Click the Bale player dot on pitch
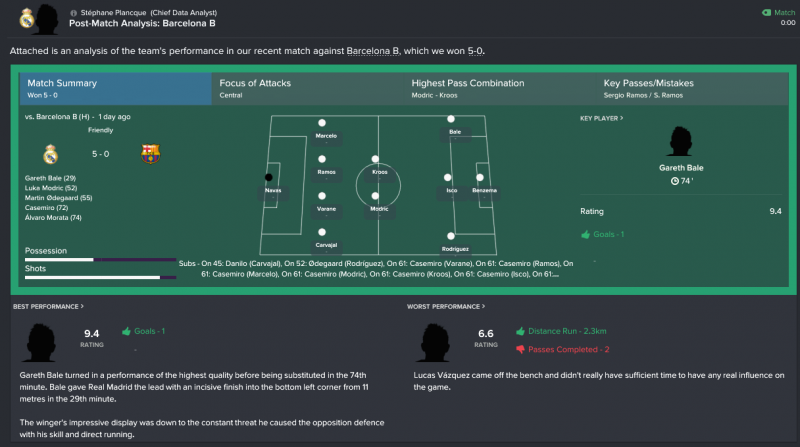The width and height of the screenshot is (800, 447). click(451, 119)
